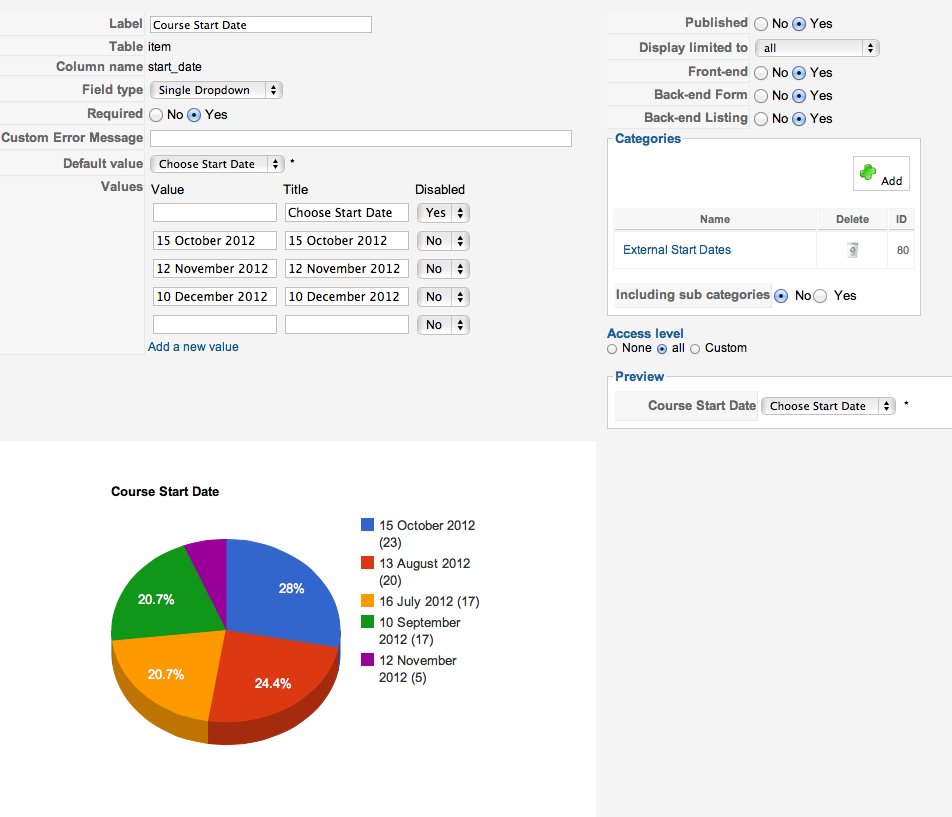Select Access level None
Screen dimensions: 952x817
612,349
